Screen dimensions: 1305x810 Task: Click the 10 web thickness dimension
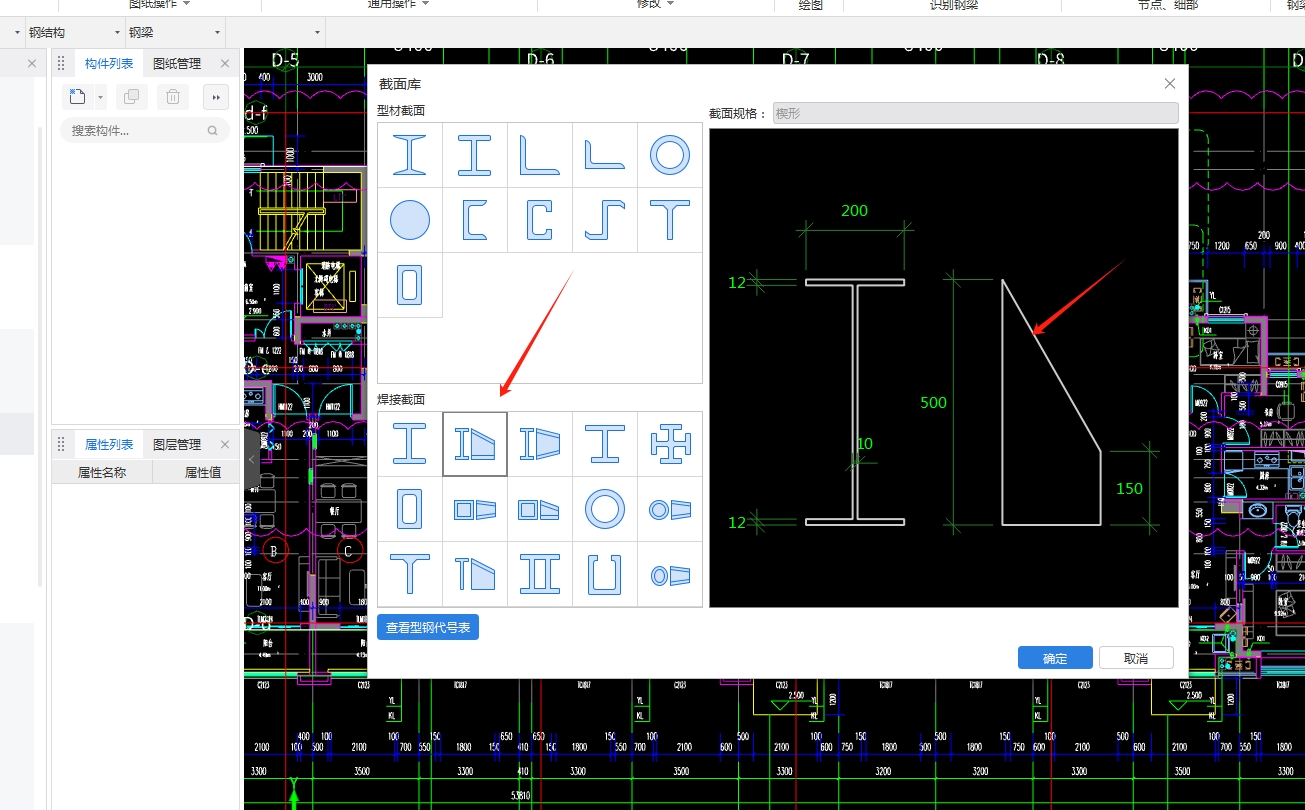click(865, 444)
